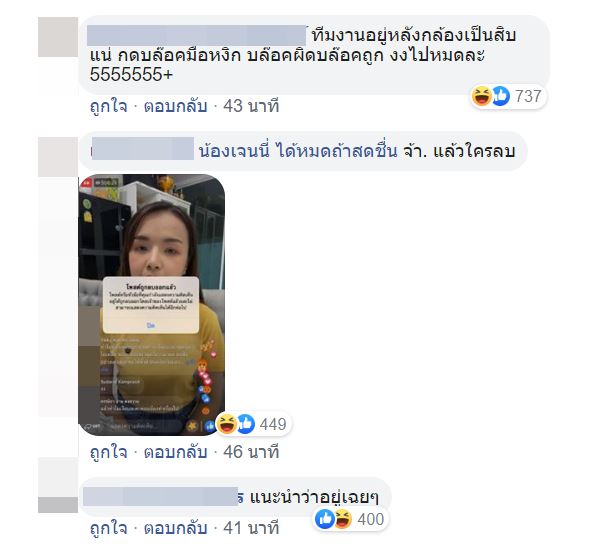Click the first commenter's profile avatar
Screen dimensions: 590x546
click(x=58, y=37)
